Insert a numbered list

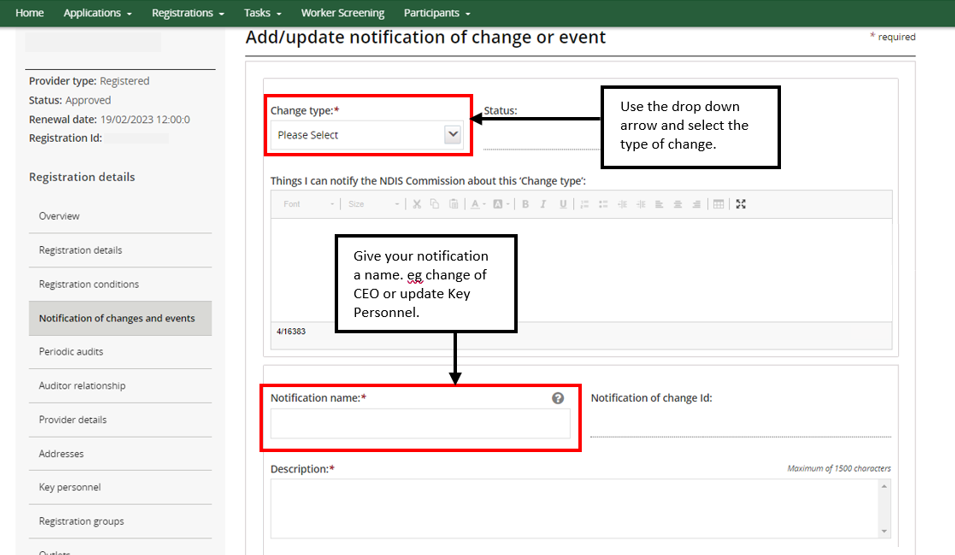[x=583, y=204]
